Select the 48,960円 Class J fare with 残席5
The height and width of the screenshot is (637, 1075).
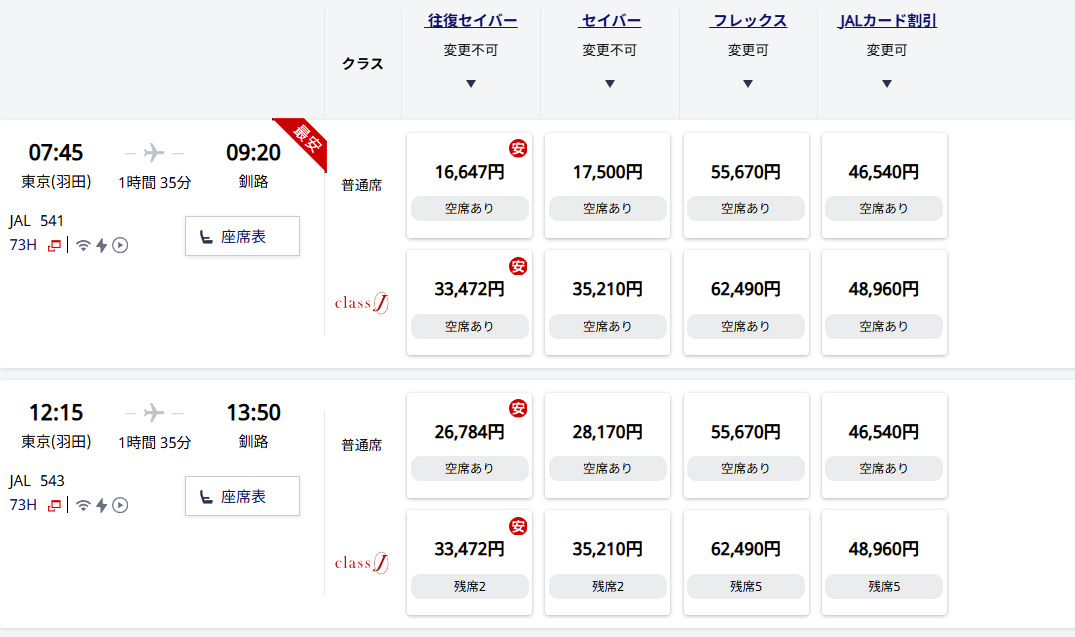tap(884, 562)
